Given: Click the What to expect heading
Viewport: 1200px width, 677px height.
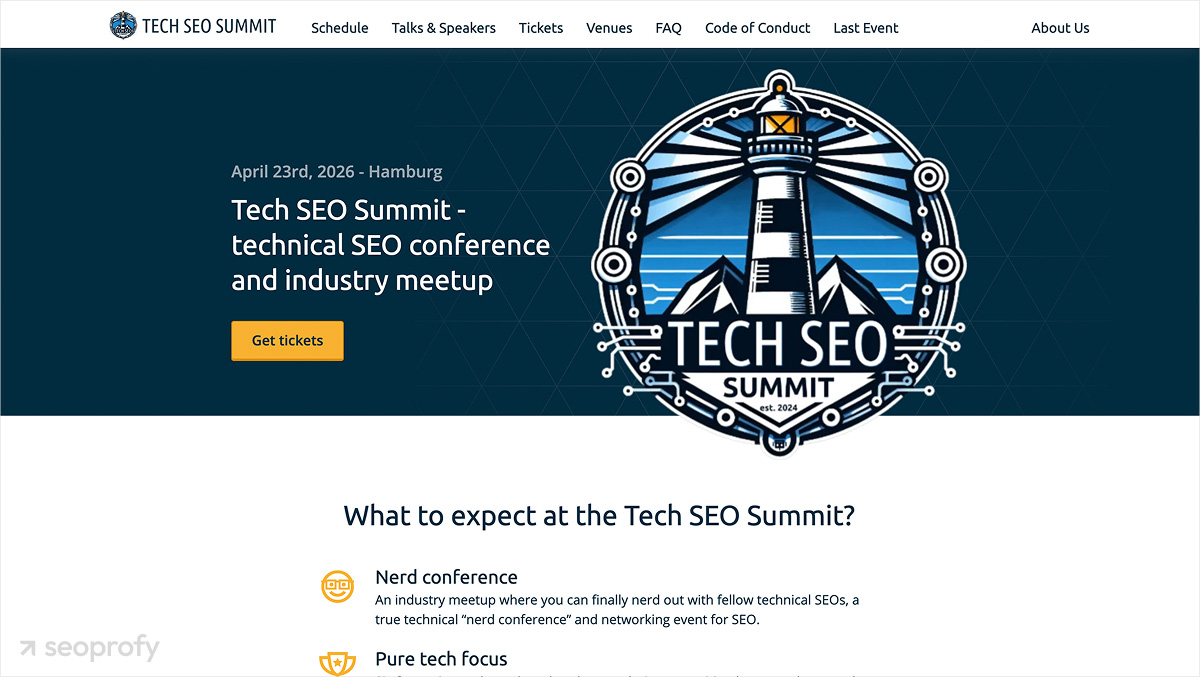Looking at the screenshot, I should 600,516.
